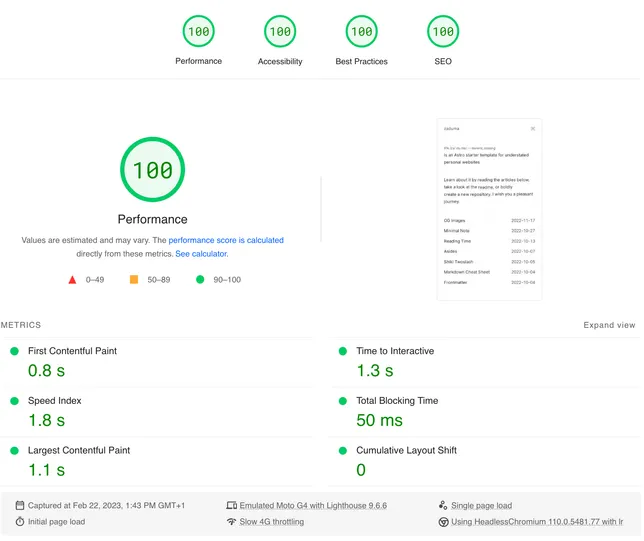Open 'performance score is calculated' link
644x541 pixels.
[x=226, y=241]
